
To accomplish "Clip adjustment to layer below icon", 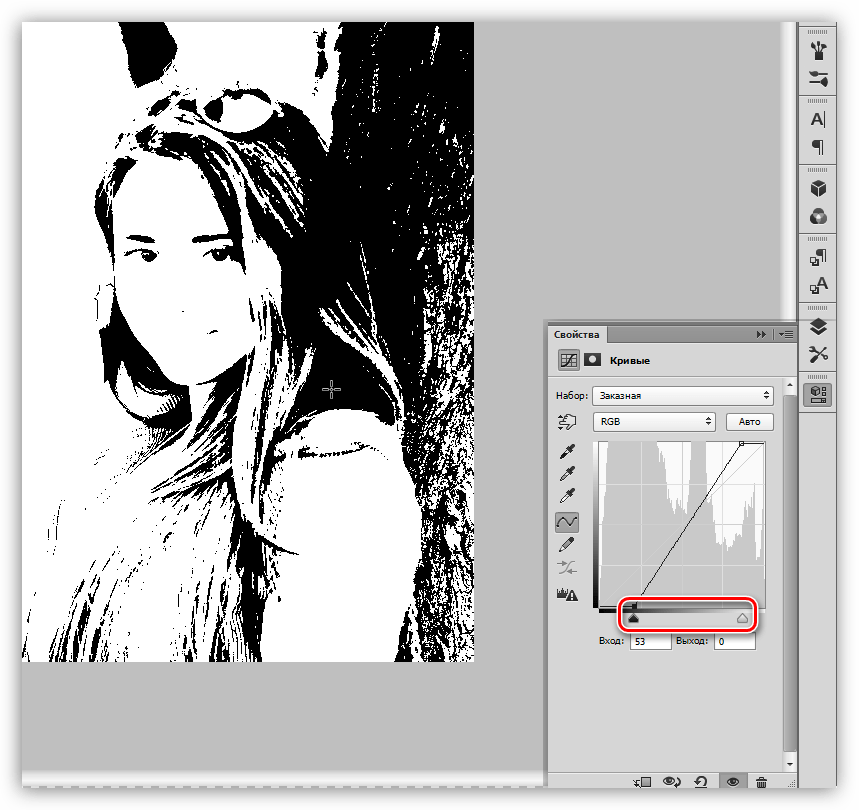I will (642, 782).
